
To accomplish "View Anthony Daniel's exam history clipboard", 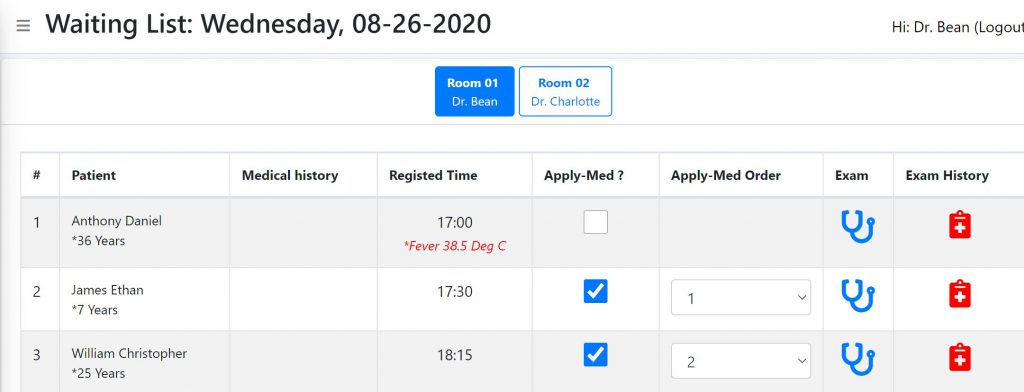I will pyautogui.click(x=959, y=225).
